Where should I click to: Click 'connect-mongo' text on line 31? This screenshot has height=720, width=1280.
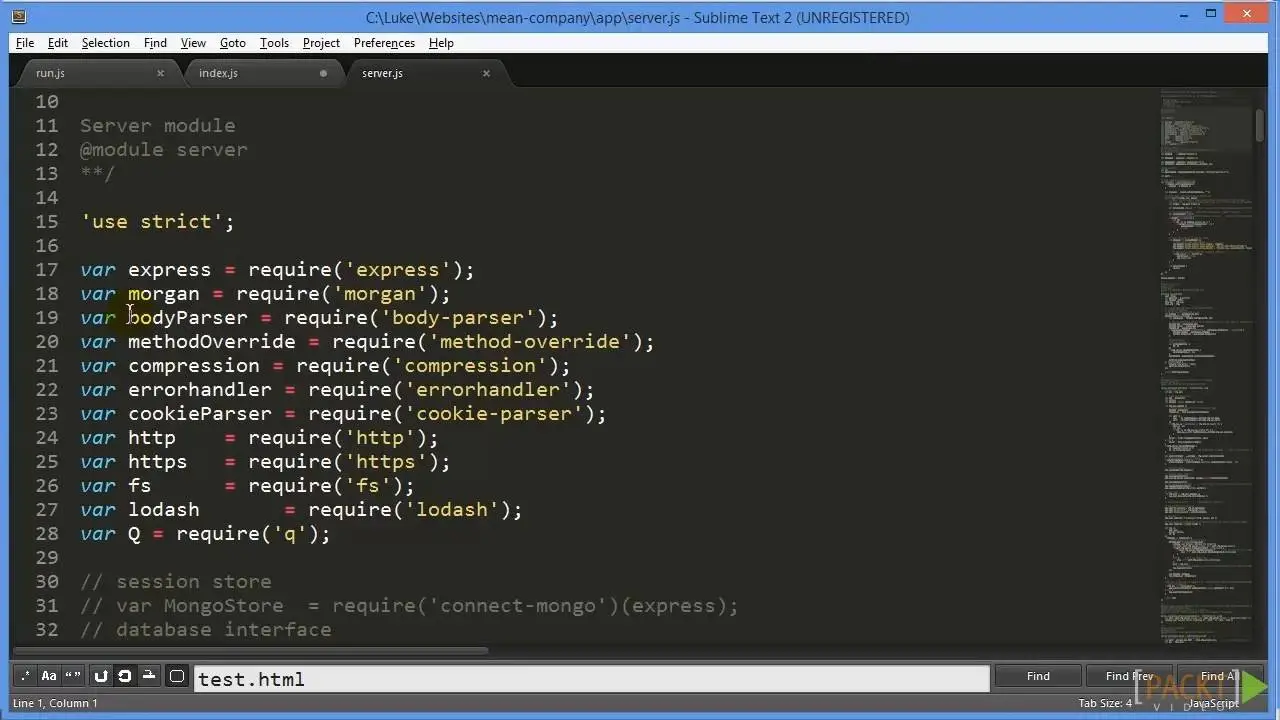(518, 605)
